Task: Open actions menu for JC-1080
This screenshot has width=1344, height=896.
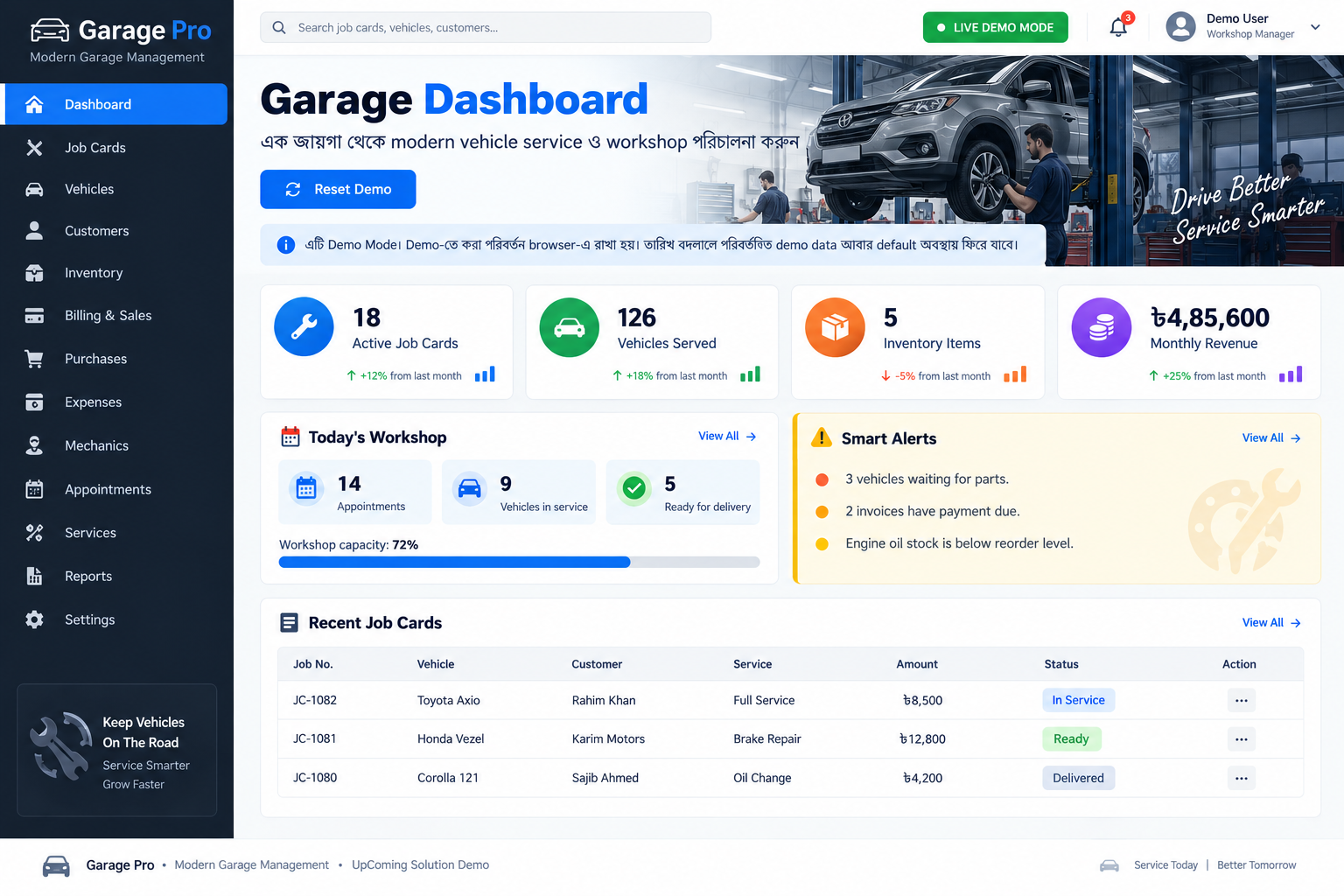Action: pos(1241,778)
